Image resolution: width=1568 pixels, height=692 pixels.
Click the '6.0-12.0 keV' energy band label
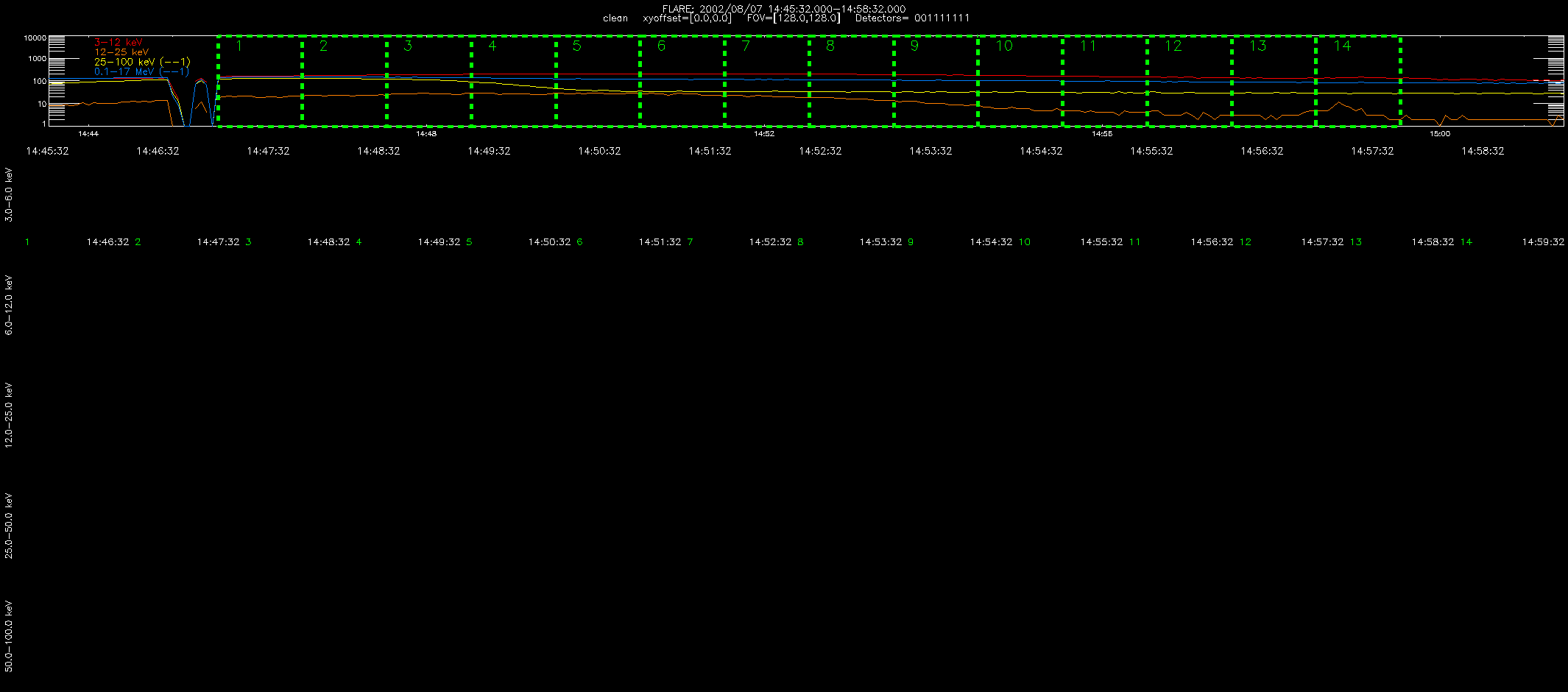click(x=9, y=305)
